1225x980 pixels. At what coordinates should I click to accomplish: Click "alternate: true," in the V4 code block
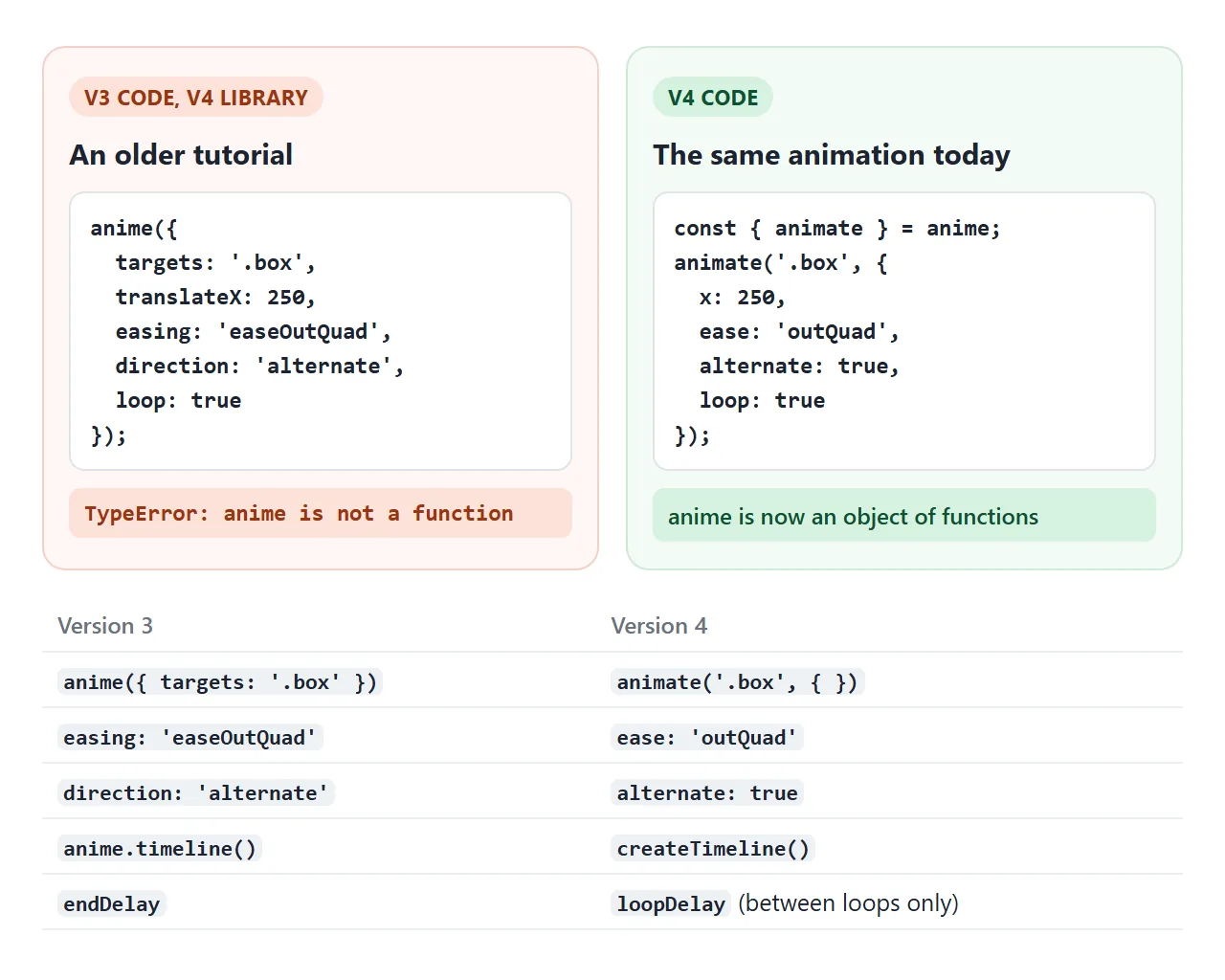(x=799, y=367)
